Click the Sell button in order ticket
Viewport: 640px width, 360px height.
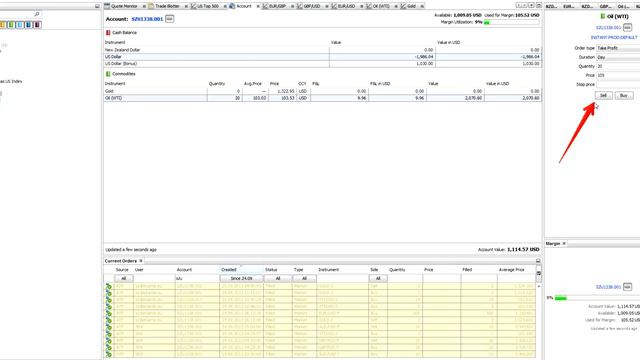tap(603, 96)
